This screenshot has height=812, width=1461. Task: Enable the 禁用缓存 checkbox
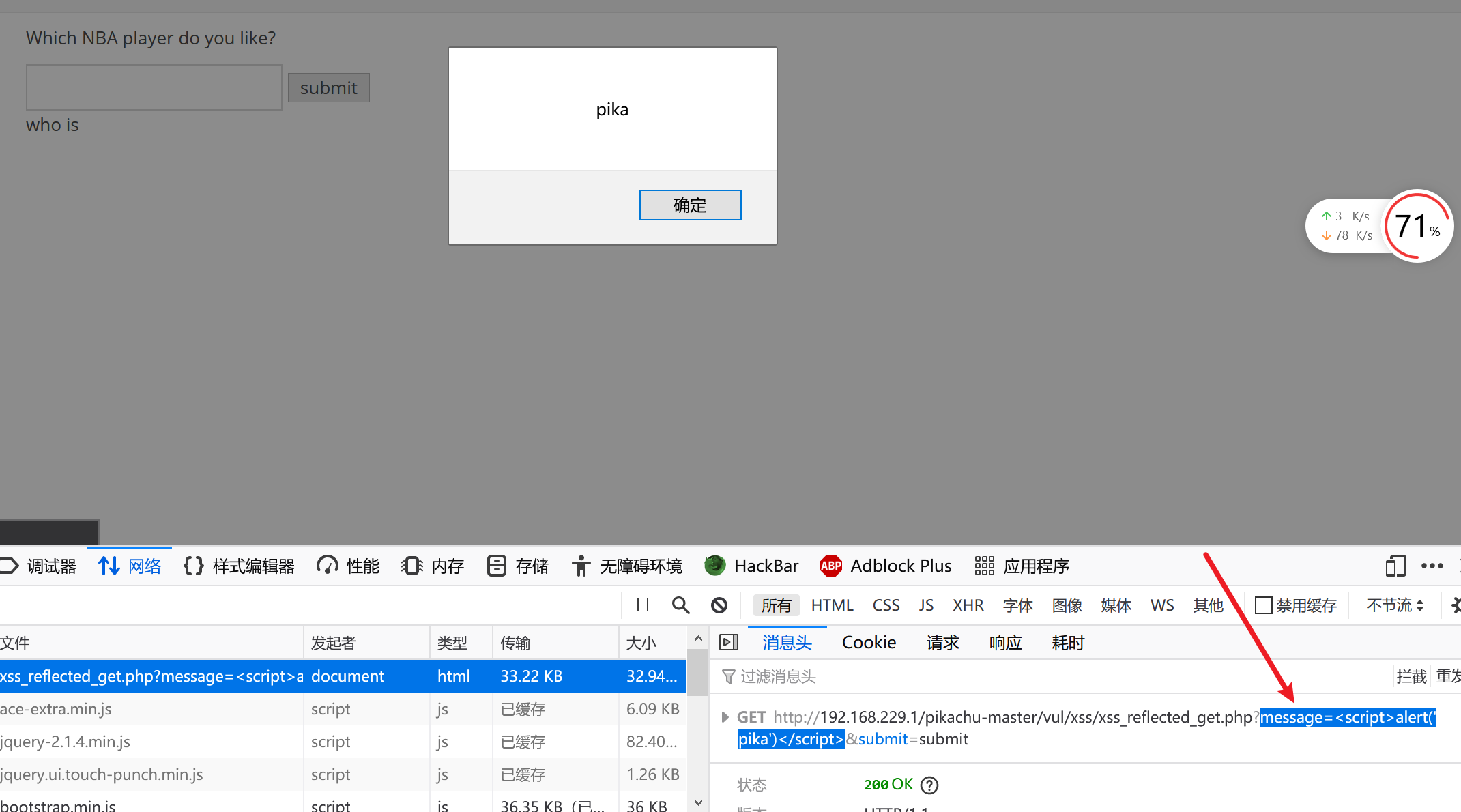click(1263, 605)
